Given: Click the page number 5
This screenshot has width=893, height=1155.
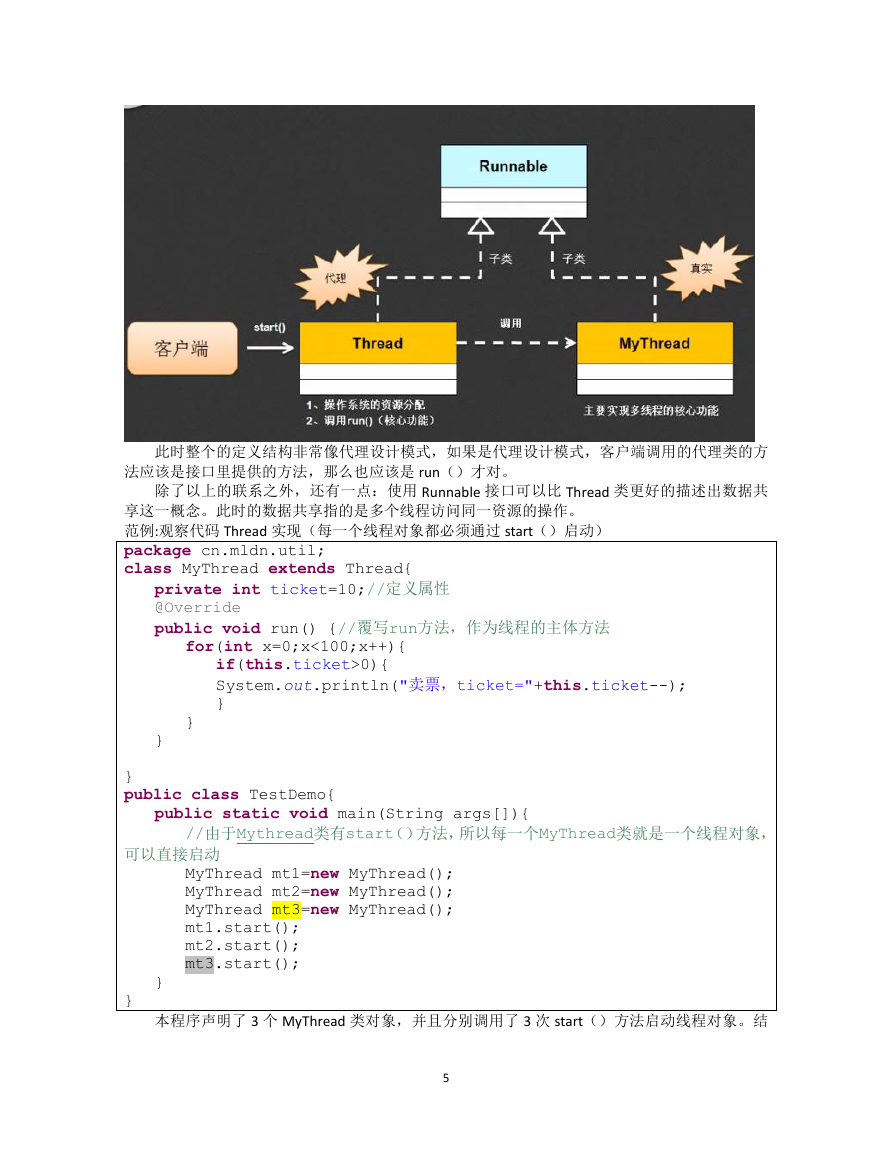Looking at the screenshot, I should [x=446, y=1078].
